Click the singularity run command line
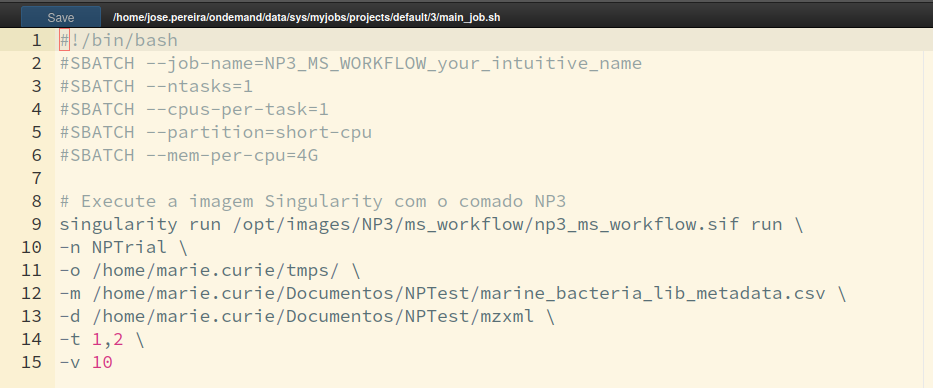Screen dimensions: 933x388 tap(431, 224)
